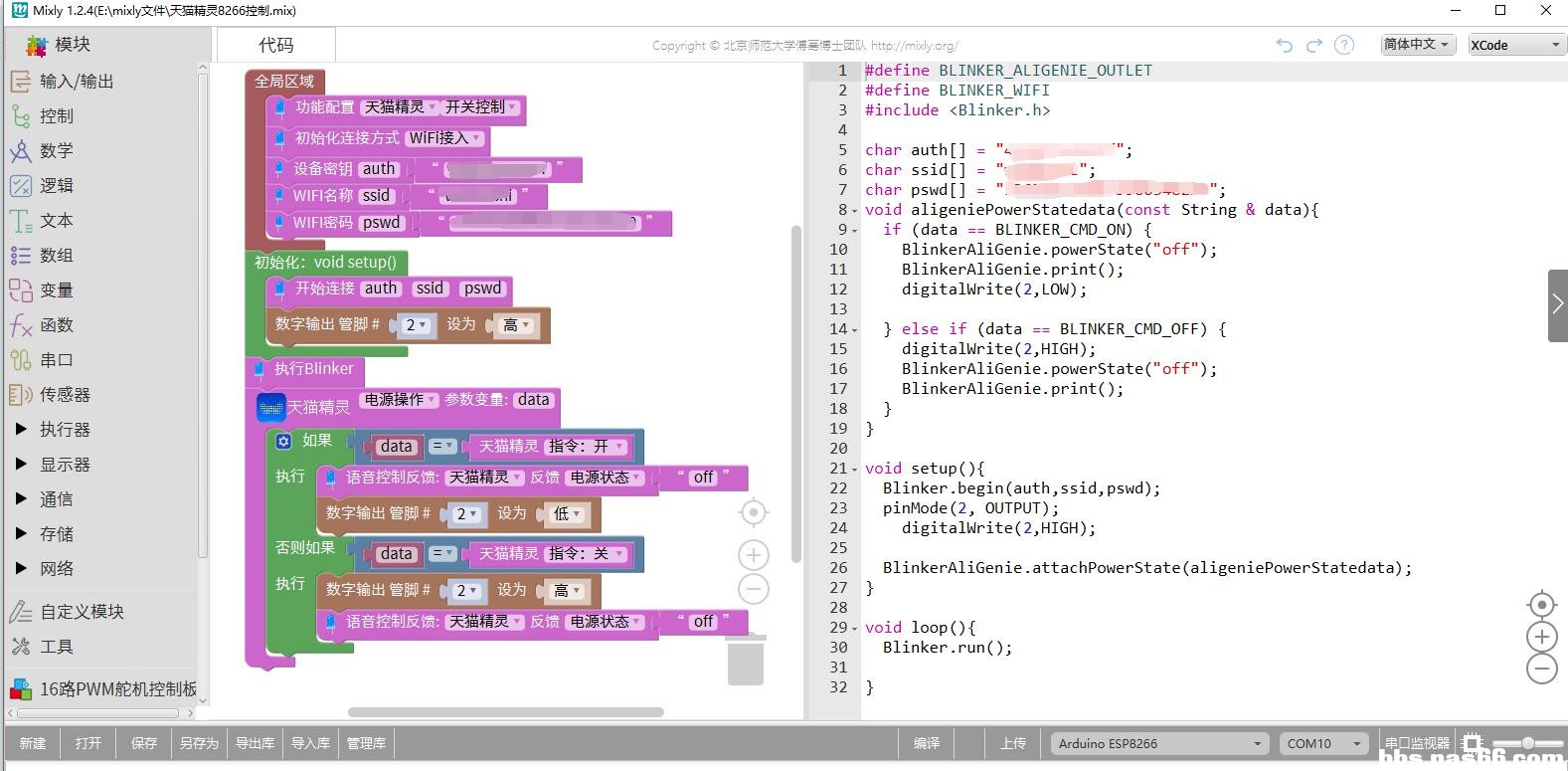Open help via the question mark icon
Screen dimensions: 1568x771
tap(1344, 46)
